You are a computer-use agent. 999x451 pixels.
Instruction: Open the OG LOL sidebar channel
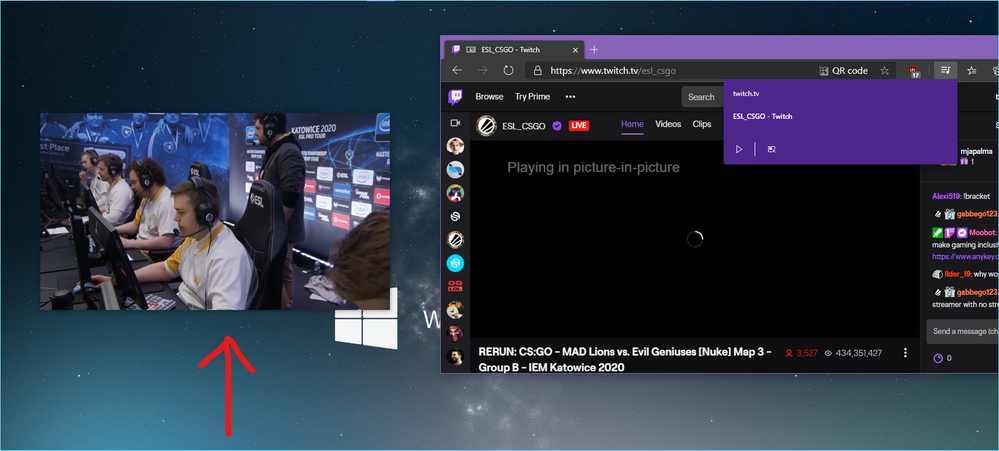[x=455, y=286]
